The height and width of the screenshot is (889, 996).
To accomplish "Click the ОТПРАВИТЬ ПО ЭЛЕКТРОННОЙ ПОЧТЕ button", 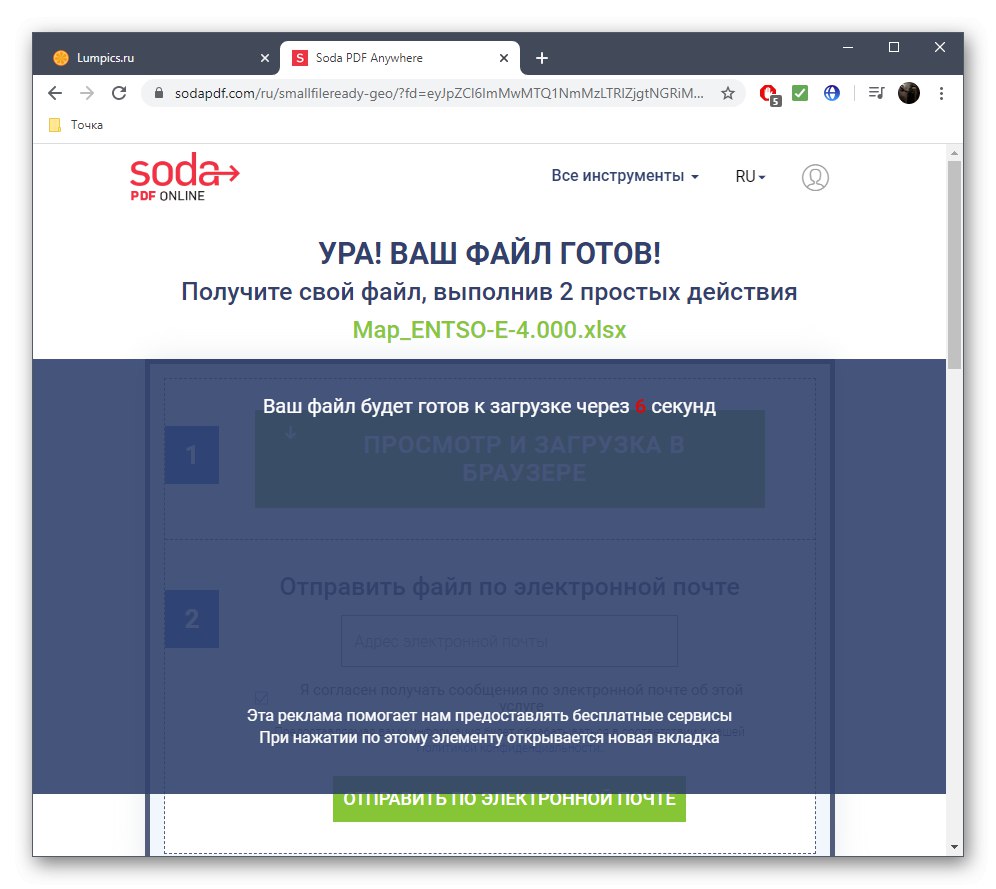I will 509,799.
